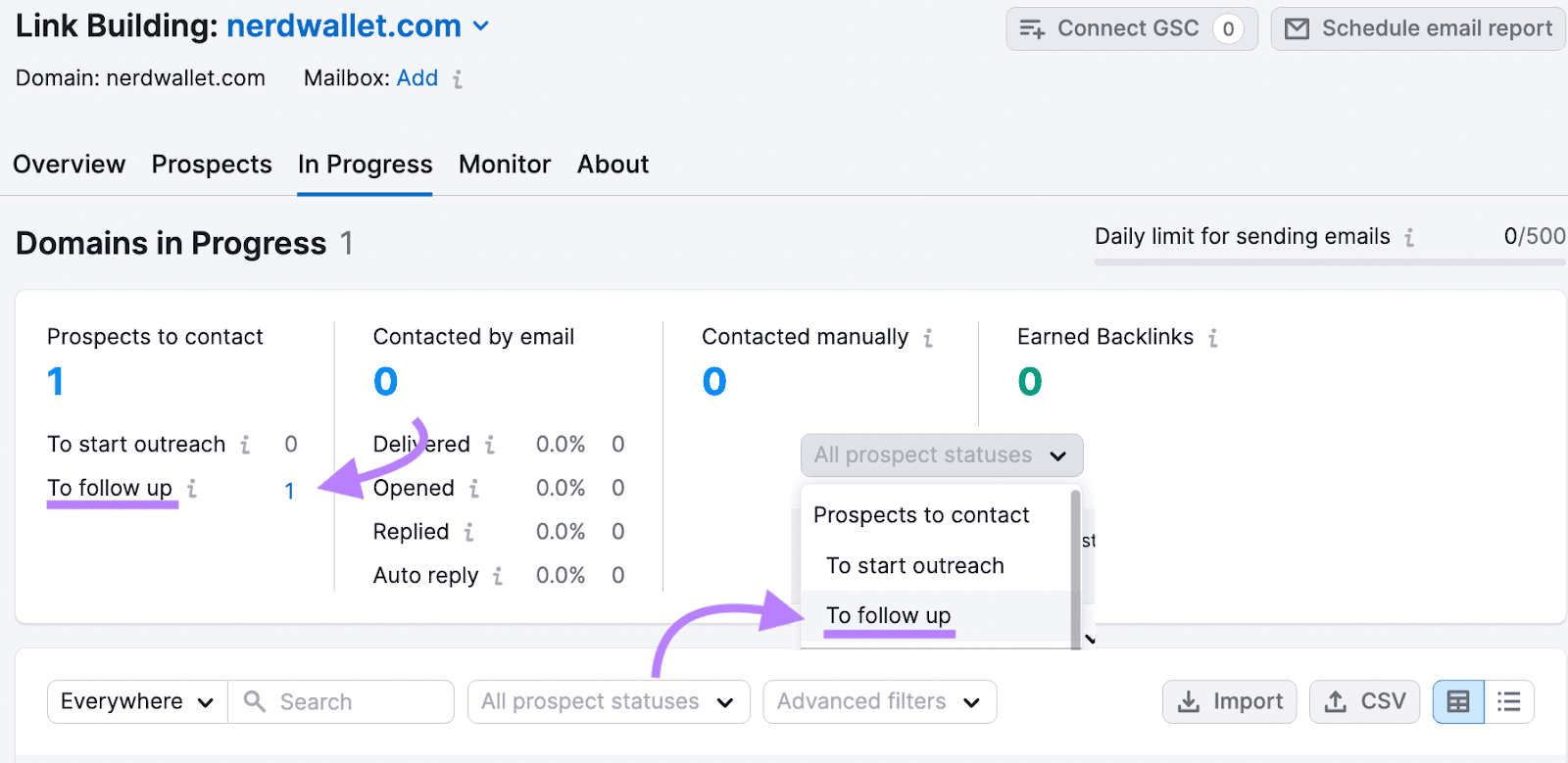Click the envelope icon on Schedule email report
The height and width of the screenshot is (763, 1568).
click(x=1298, y=28)
